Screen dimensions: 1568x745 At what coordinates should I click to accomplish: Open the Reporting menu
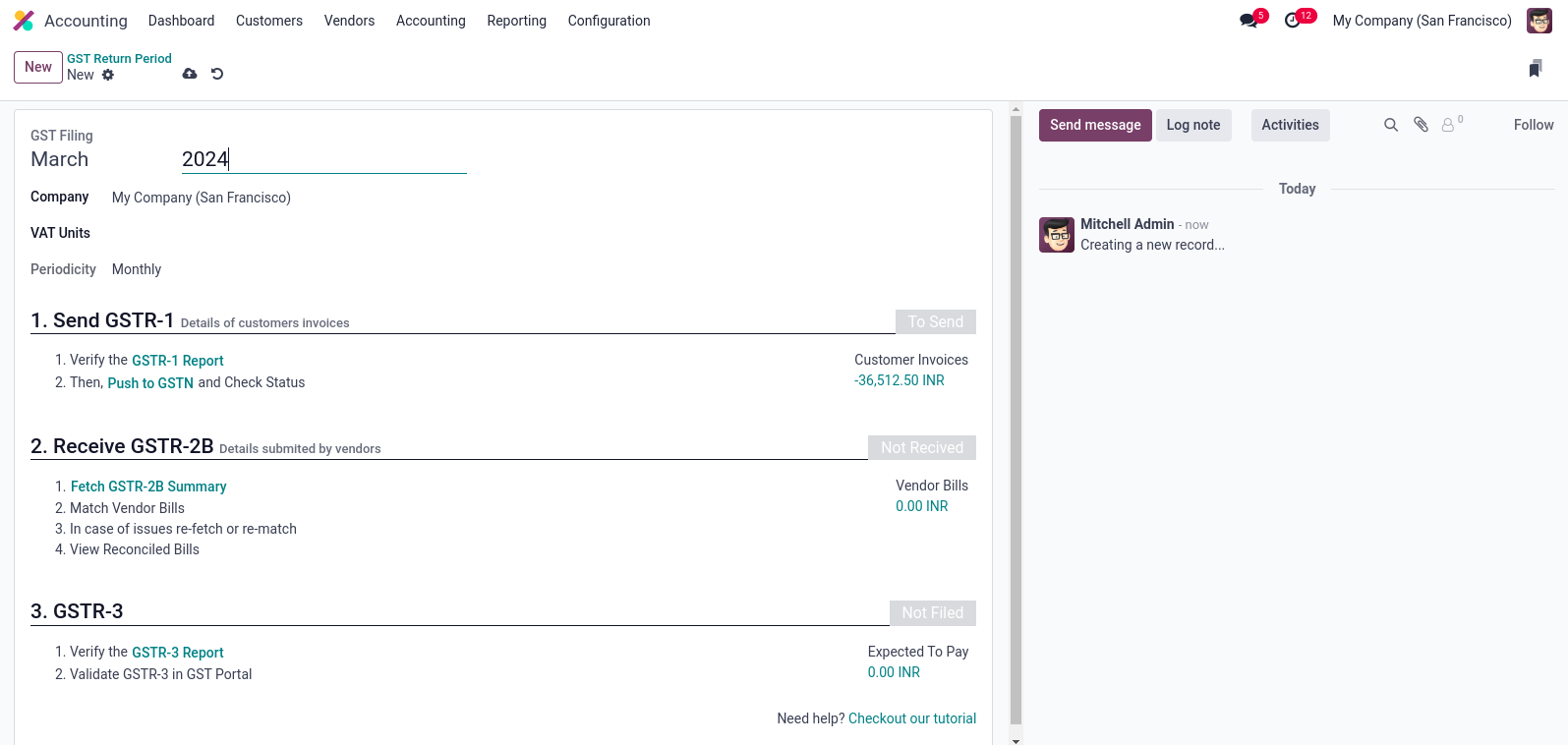tap(516, 21)
